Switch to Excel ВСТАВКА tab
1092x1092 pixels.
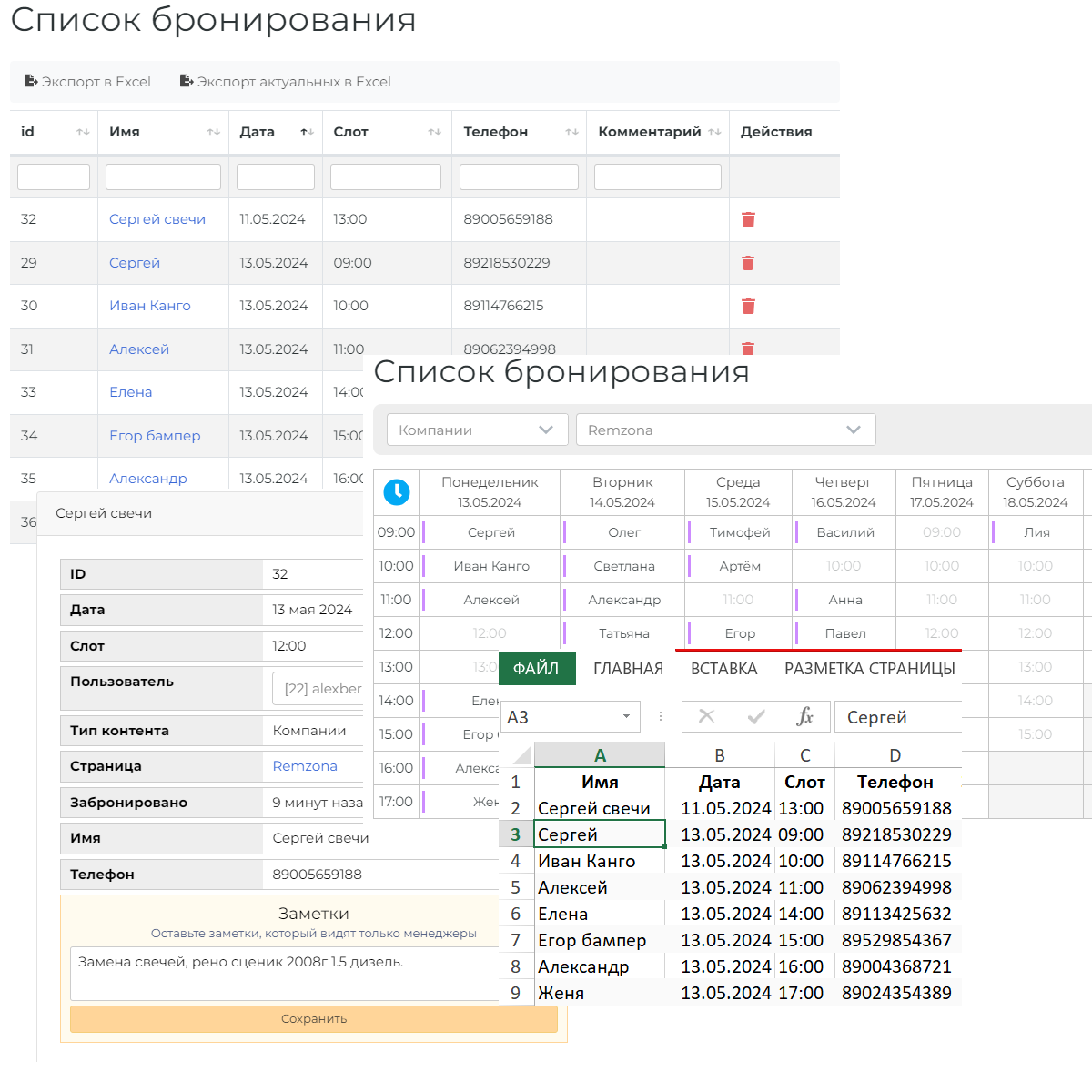(724, 669)
